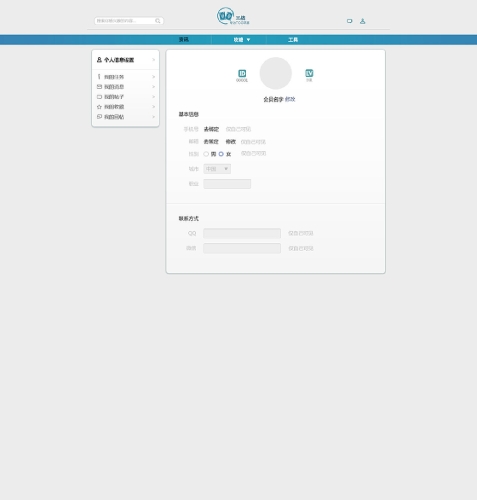Open the 资讯 navigation tab
The image size is (477, 500).
[x=184, y=39]
